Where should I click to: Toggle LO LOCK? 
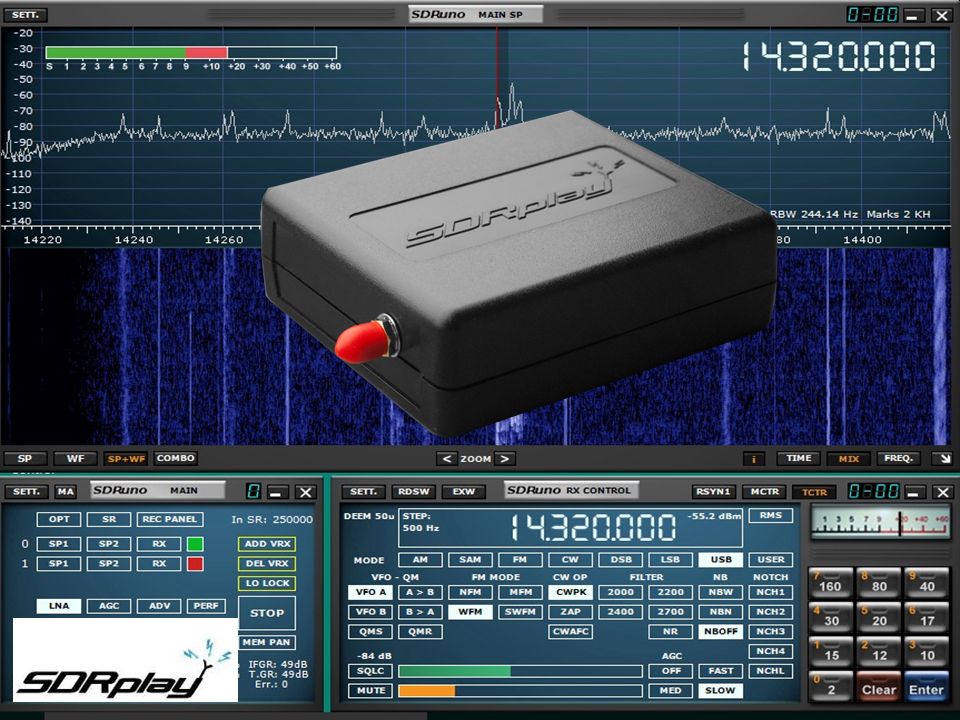[267, 583]
